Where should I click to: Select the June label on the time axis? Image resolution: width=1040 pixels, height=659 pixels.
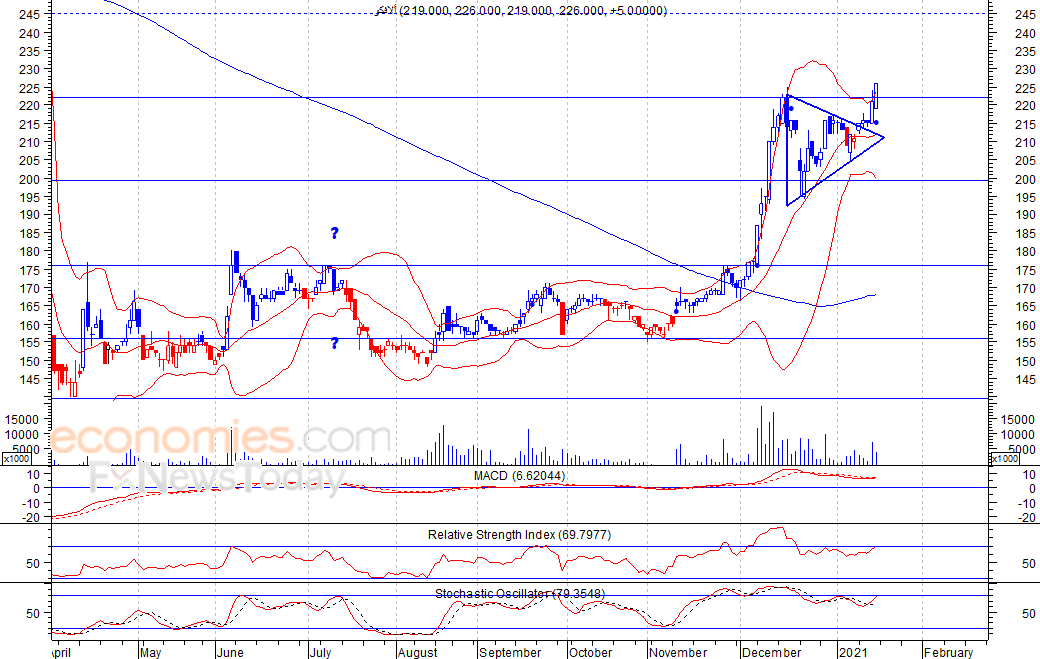(231, 652)
